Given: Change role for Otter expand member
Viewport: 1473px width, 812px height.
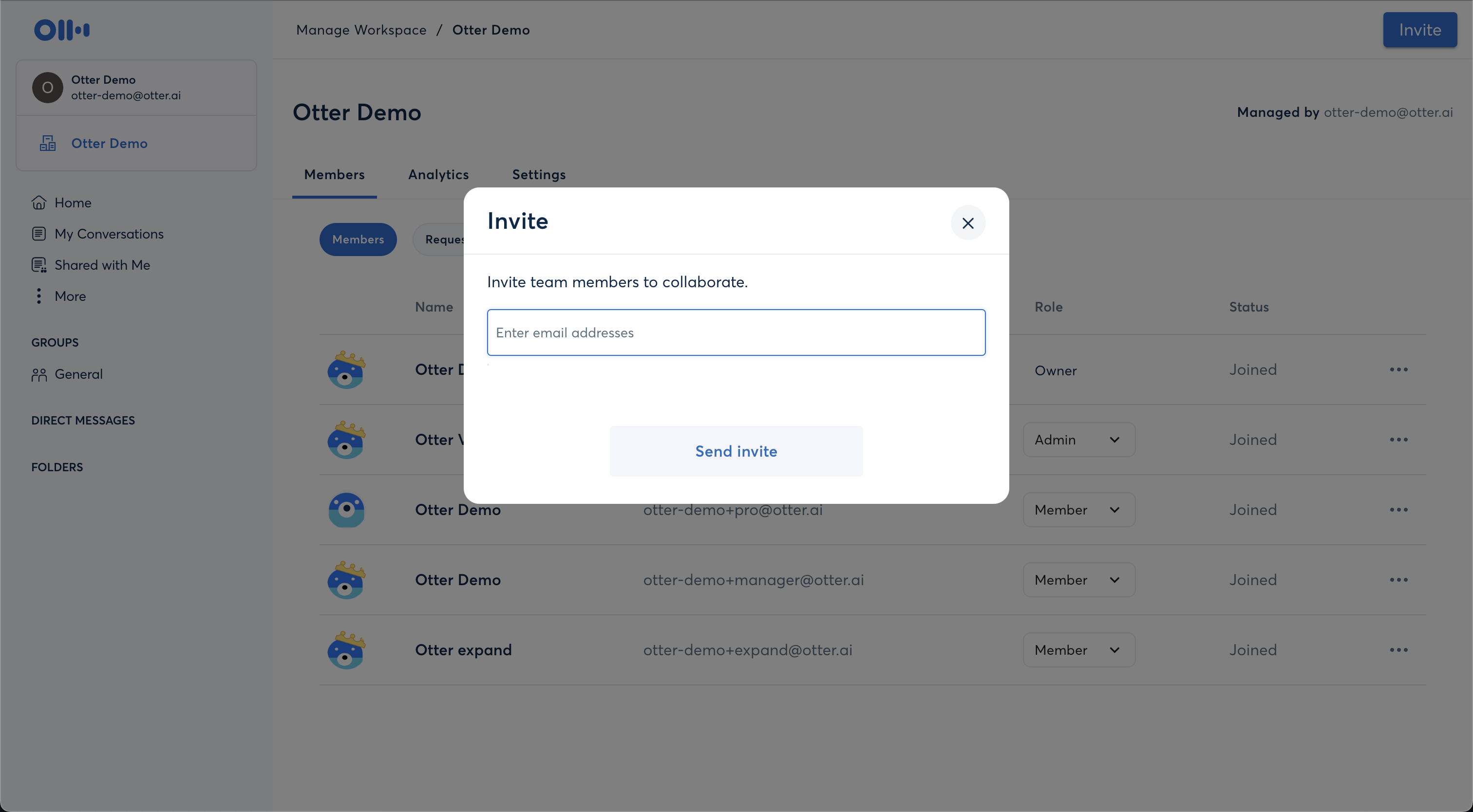Looking at the screenshot, I should tap(1078, 650).
